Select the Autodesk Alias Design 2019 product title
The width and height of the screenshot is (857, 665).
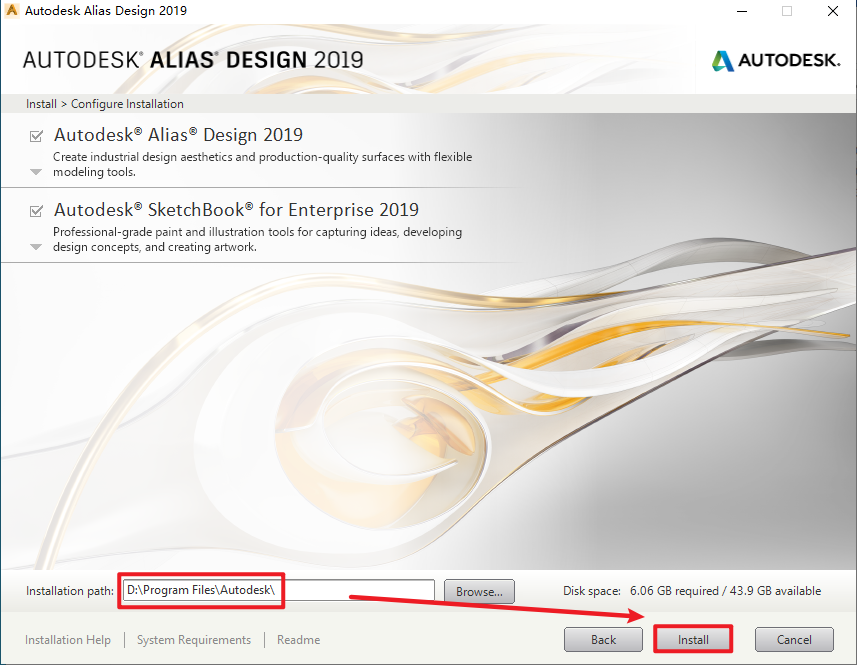click(x=178, y=135)
